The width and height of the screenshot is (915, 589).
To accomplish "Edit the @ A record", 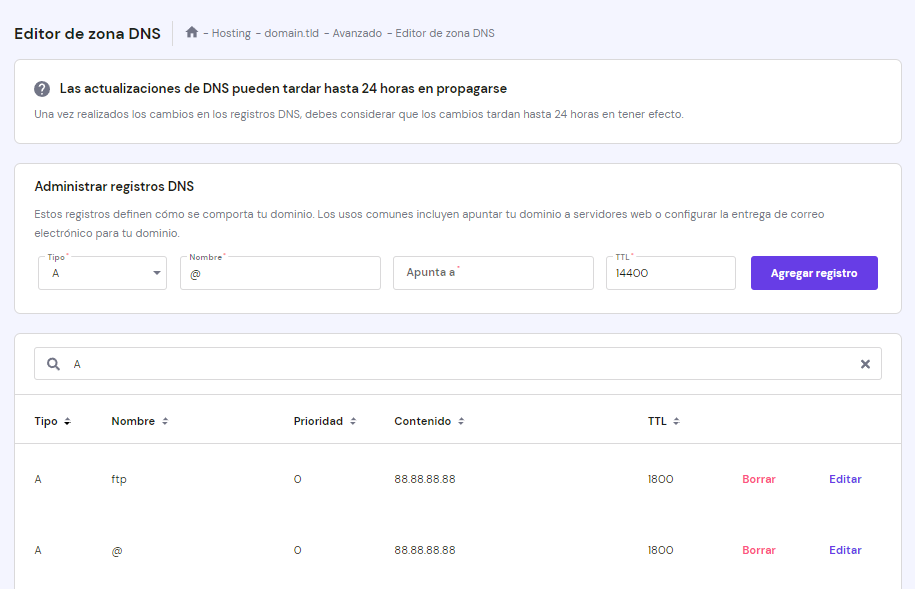I will pos(845,550).
